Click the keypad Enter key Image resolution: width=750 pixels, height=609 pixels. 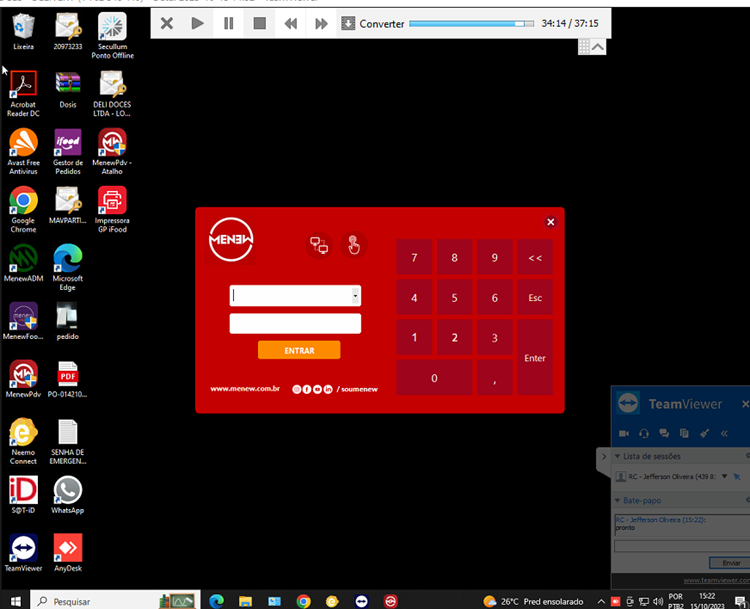tap(535, 358)
